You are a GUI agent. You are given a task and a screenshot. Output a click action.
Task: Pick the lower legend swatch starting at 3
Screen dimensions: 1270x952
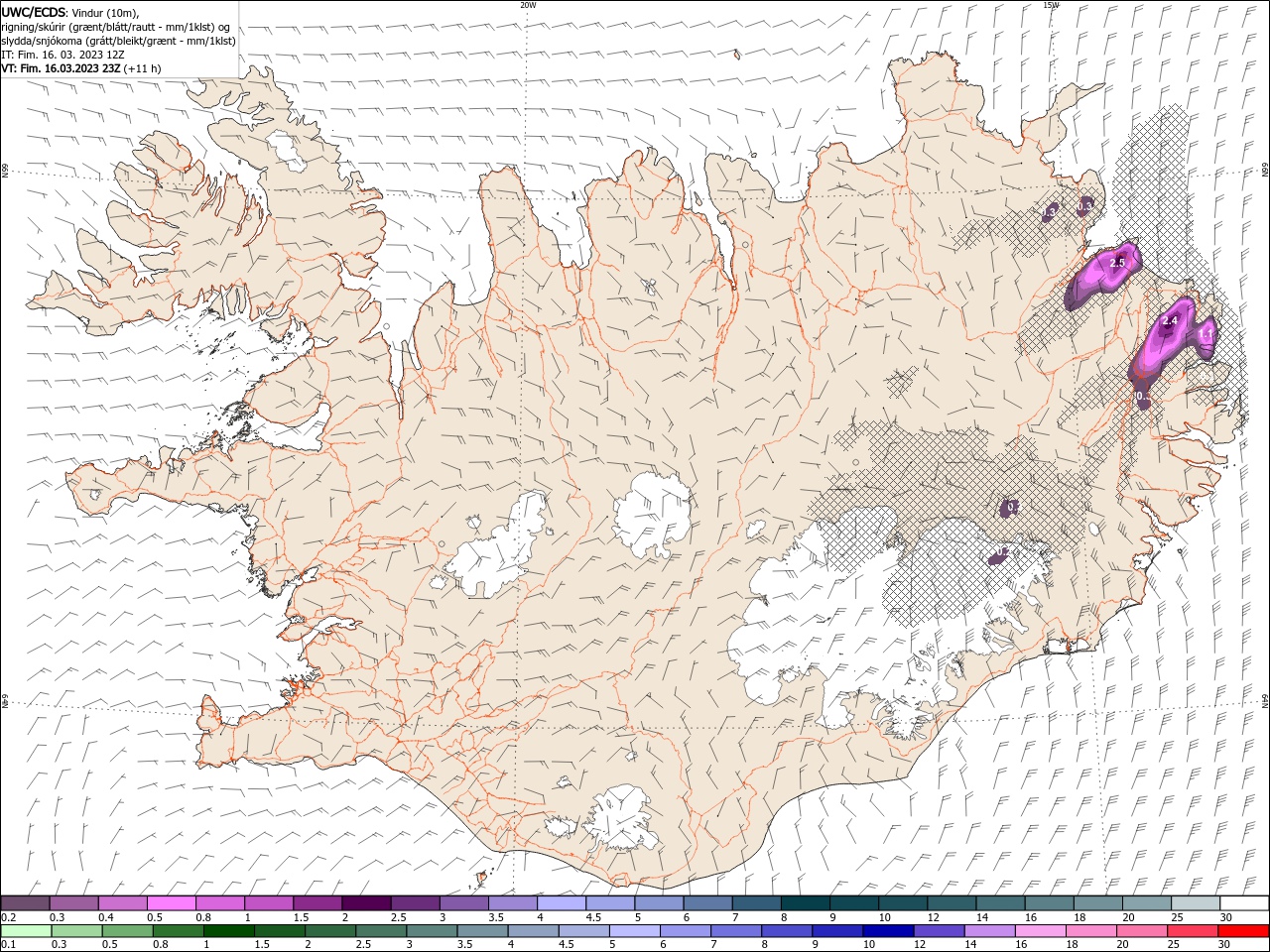click(x=432, y=931)
